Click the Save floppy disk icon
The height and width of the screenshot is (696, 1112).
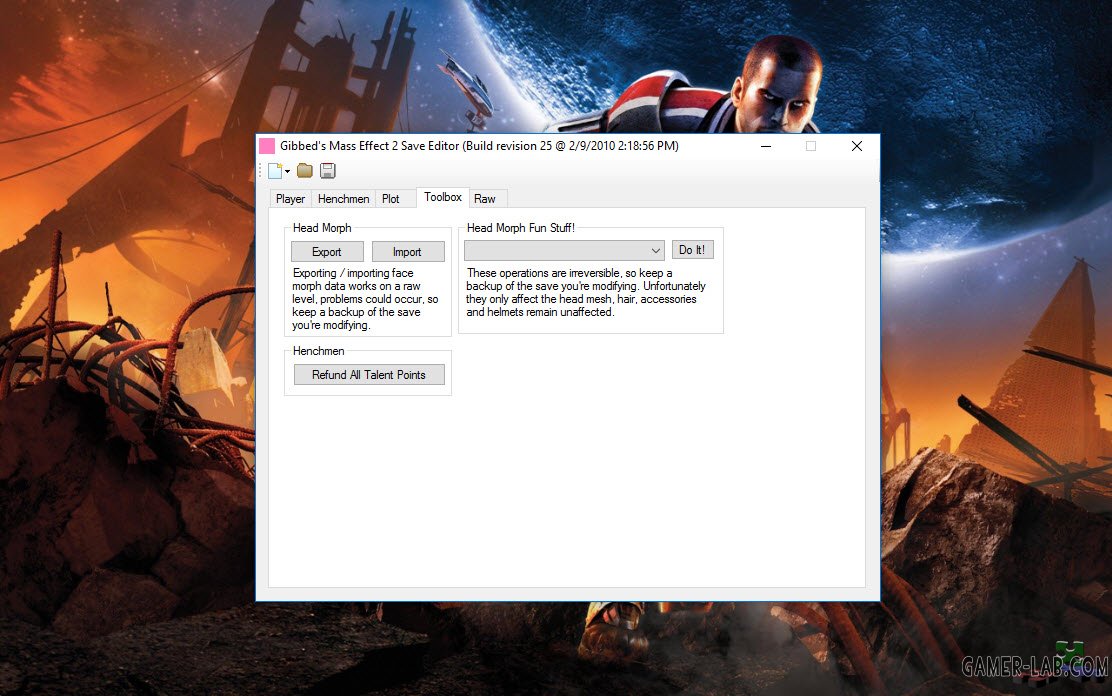(x=328, y=170)
